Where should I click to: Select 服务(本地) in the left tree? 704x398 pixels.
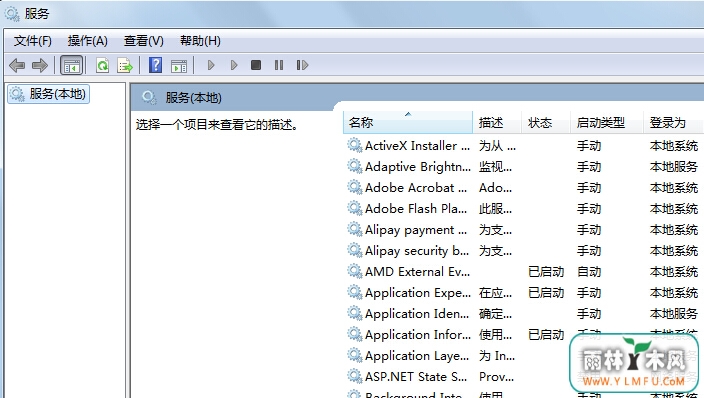pyautogui.click(x=48, y=94)
